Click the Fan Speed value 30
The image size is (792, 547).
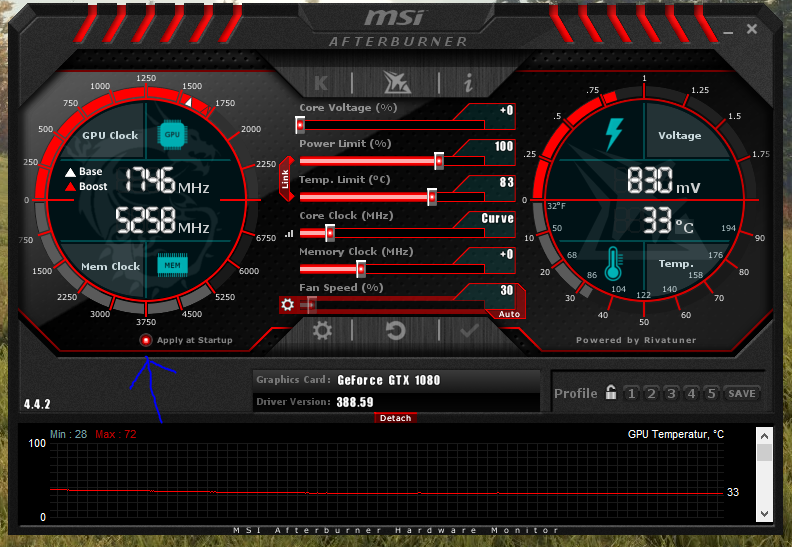507,290
